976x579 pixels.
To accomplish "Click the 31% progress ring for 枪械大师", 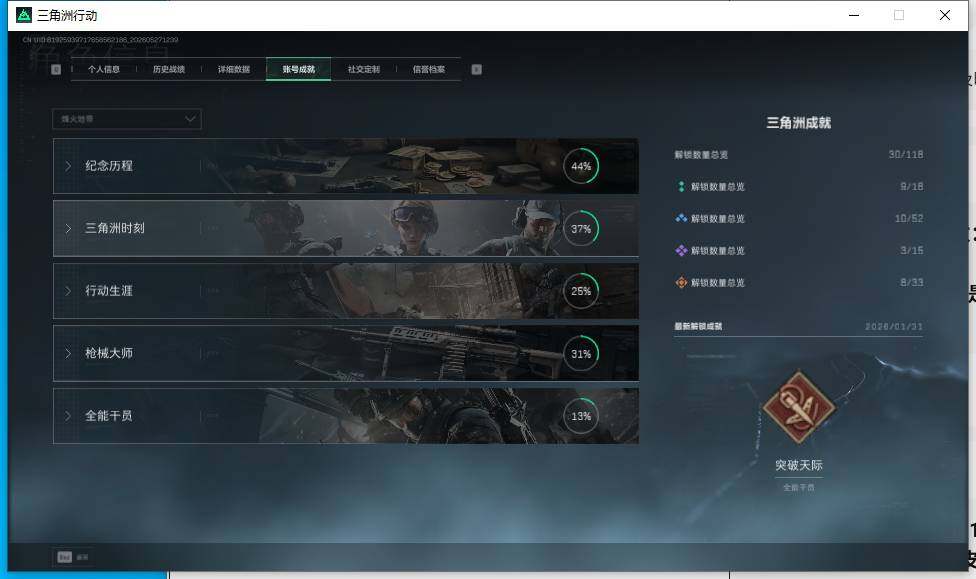I will [581, 353].
